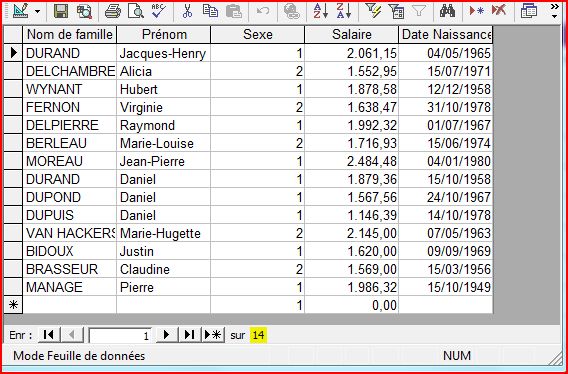Click the Insert hyperlink globe icon

(x=292, y=12)
